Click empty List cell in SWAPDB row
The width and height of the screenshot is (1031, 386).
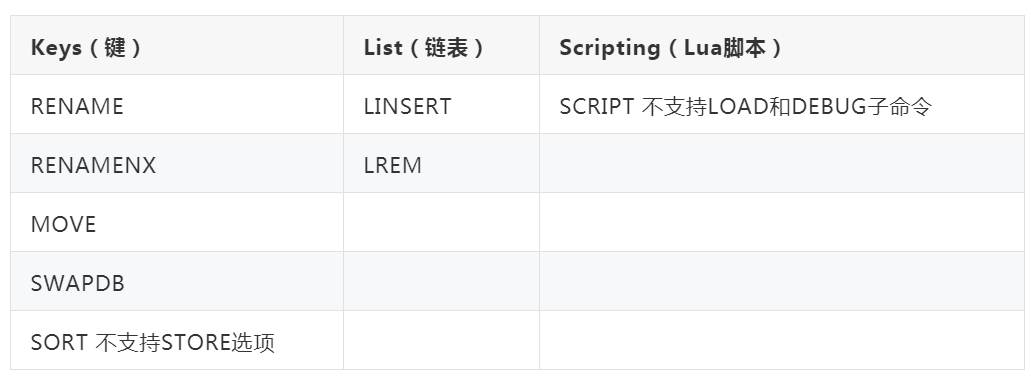pyautogui.click(x=441, y=281)
